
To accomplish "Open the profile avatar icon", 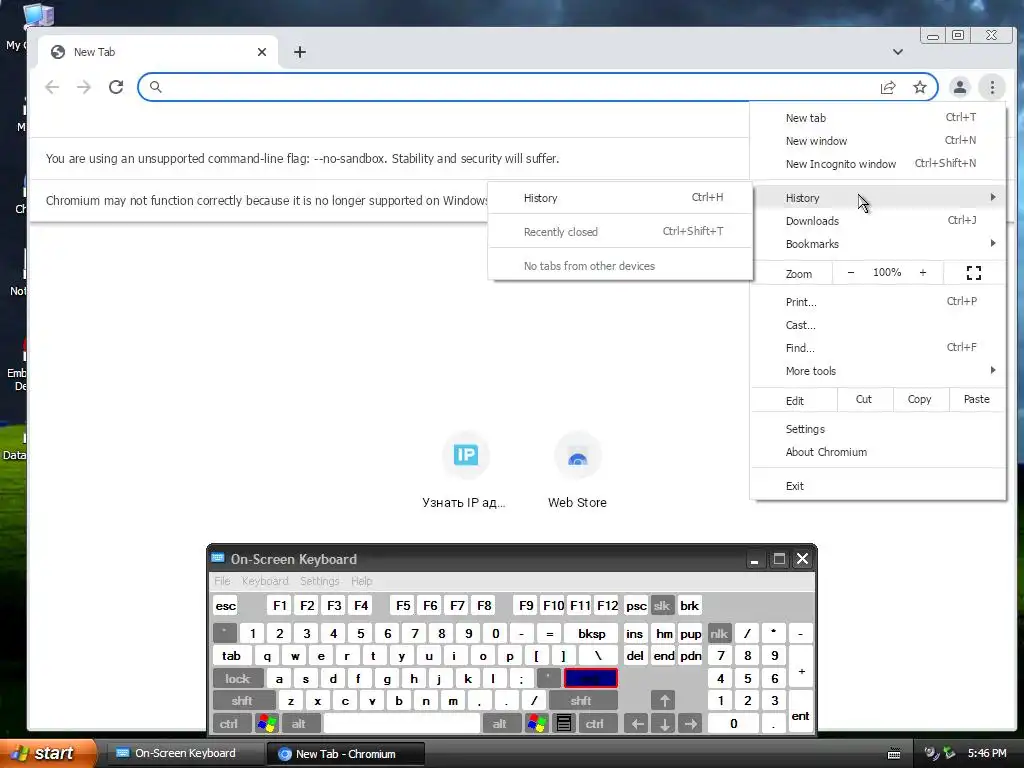I will pos(959,87).
